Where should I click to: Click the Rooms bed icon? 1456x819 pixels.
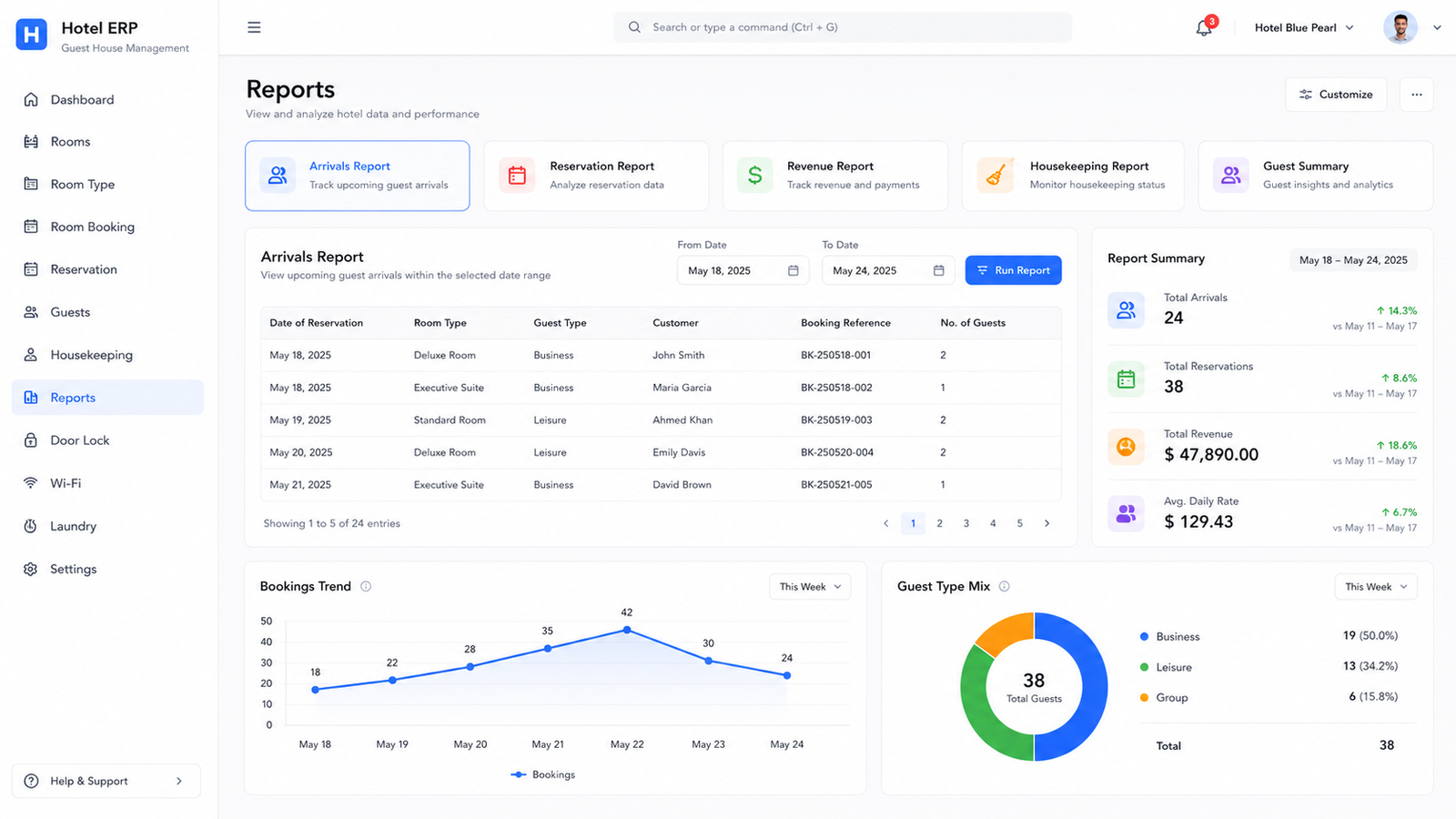[x=31, y=142]
